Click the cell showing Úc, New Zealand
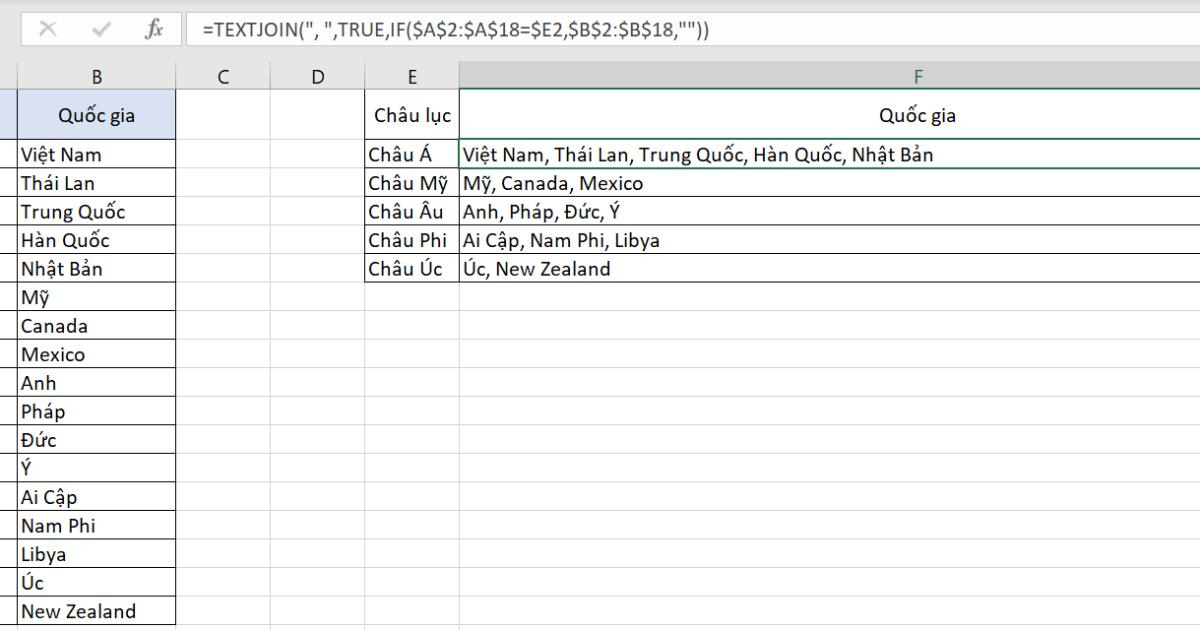The width and height of the screenshot is (1200, 630). (700, 268)
